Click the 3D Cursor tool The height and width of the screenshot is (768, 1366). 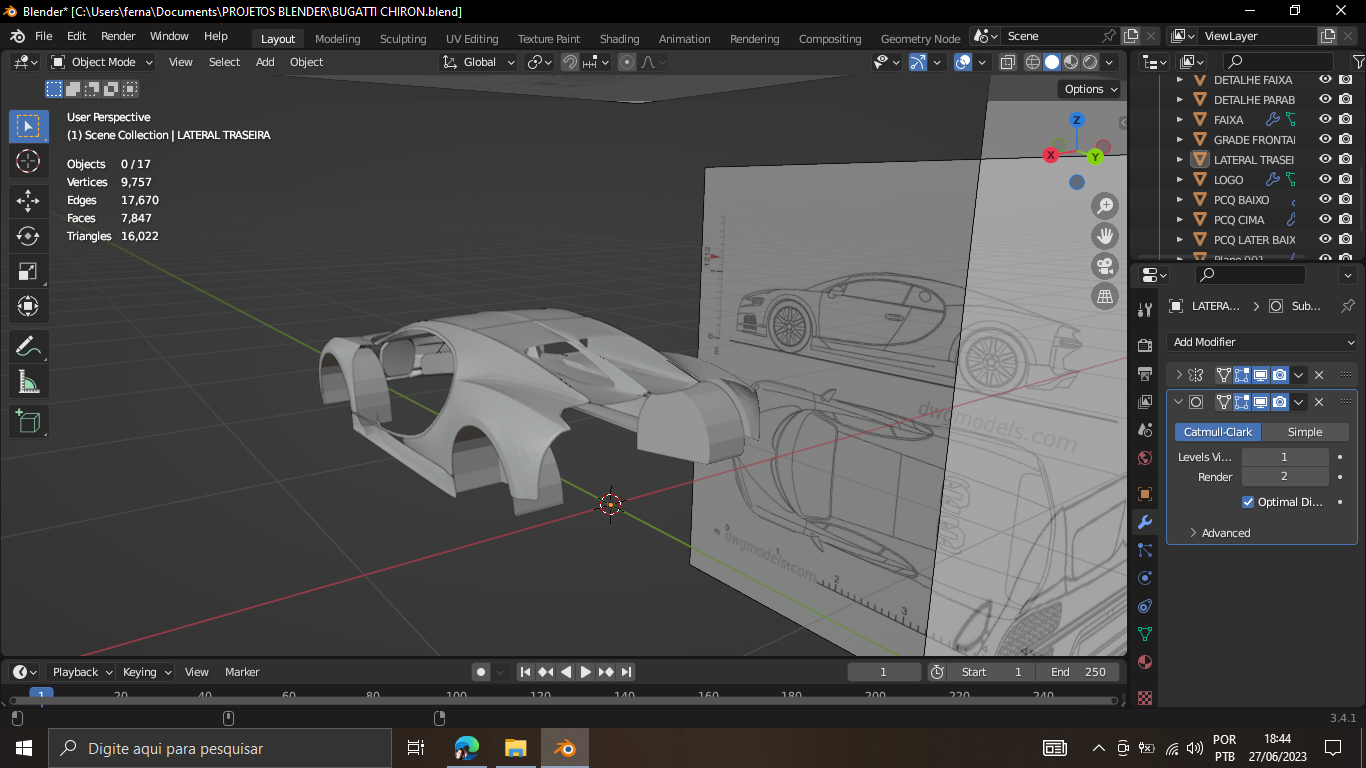coord(28,161)
